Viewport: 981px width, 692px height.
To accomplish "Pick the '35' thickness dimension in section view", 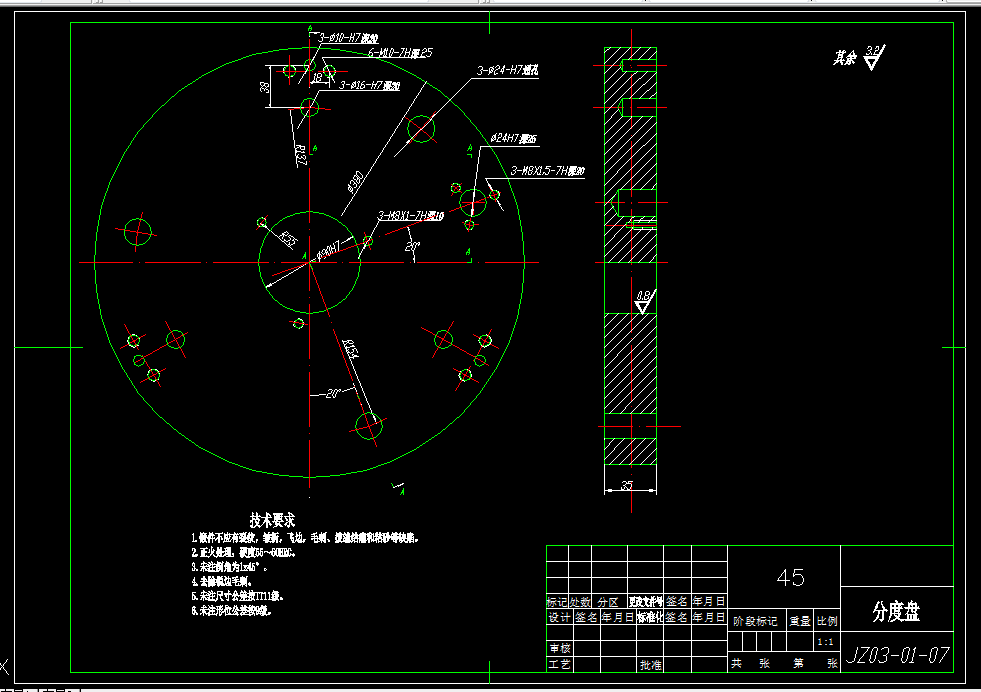I will click(627, 486).
